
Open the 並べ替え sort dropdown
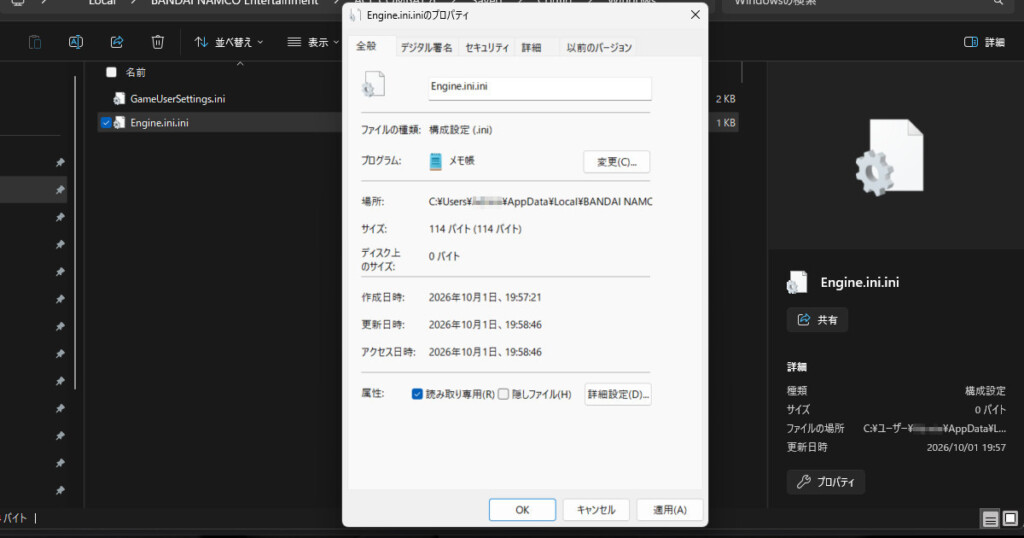229,42
